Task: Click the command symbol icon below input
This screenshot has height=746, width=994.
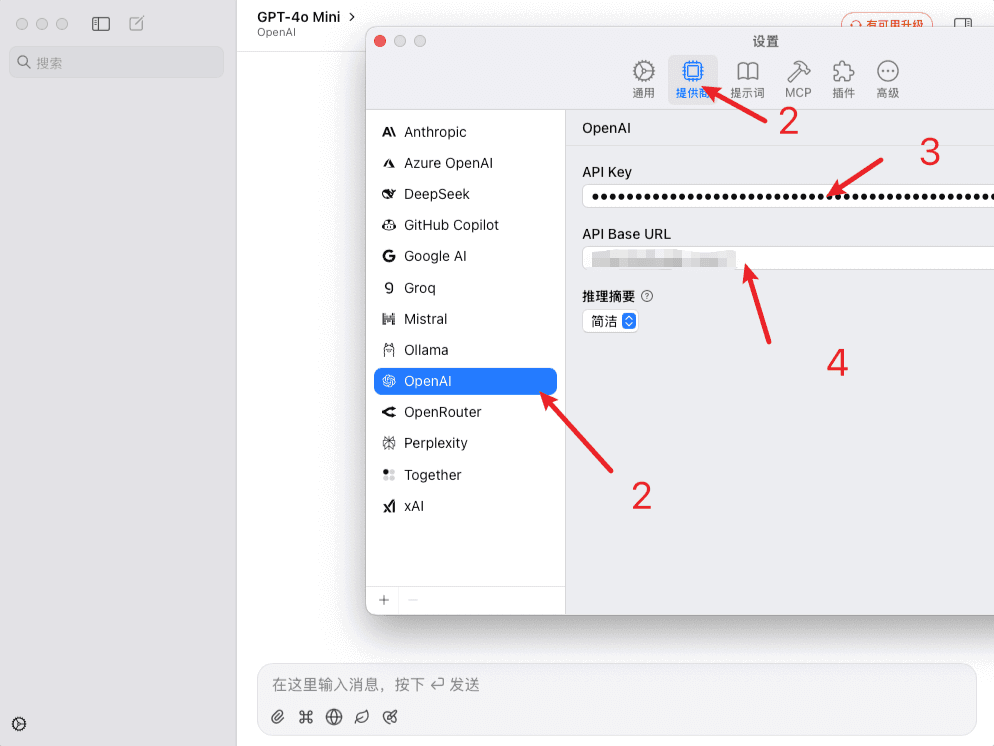Action: click(x=306, y=717)
